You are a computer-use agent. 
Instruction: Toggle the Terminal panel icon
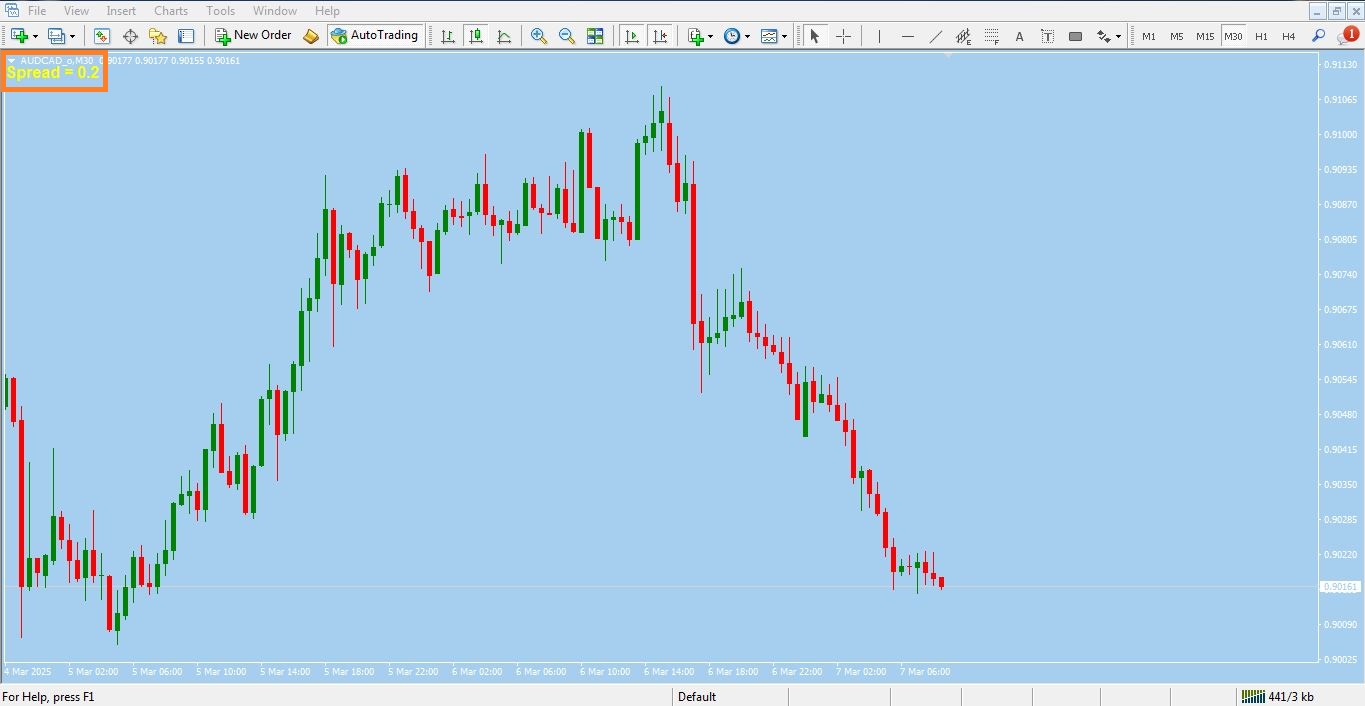(x=186, y=36)
